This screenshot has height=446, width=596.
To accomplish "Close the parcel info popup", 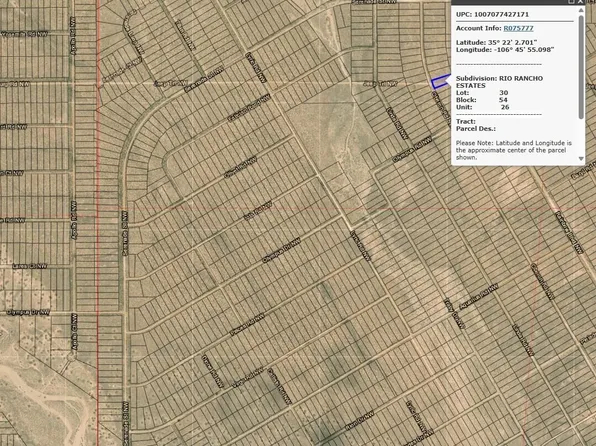I will [580, 2].
